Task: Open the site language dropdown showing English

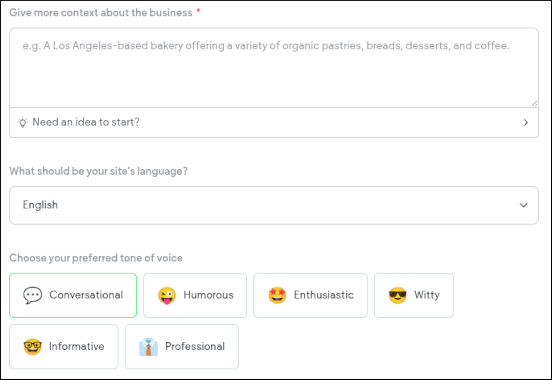Action: (274, 205)
